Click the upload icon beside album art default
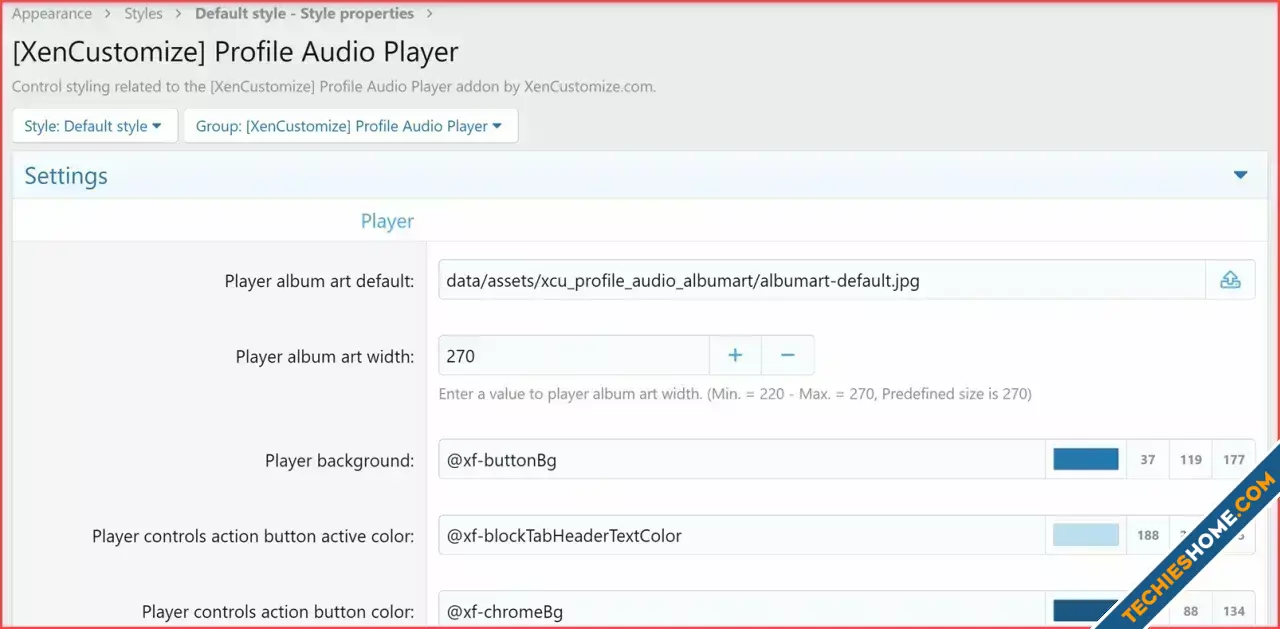The height and width of the screenshot is (629, 1280). click(1230, 281)
